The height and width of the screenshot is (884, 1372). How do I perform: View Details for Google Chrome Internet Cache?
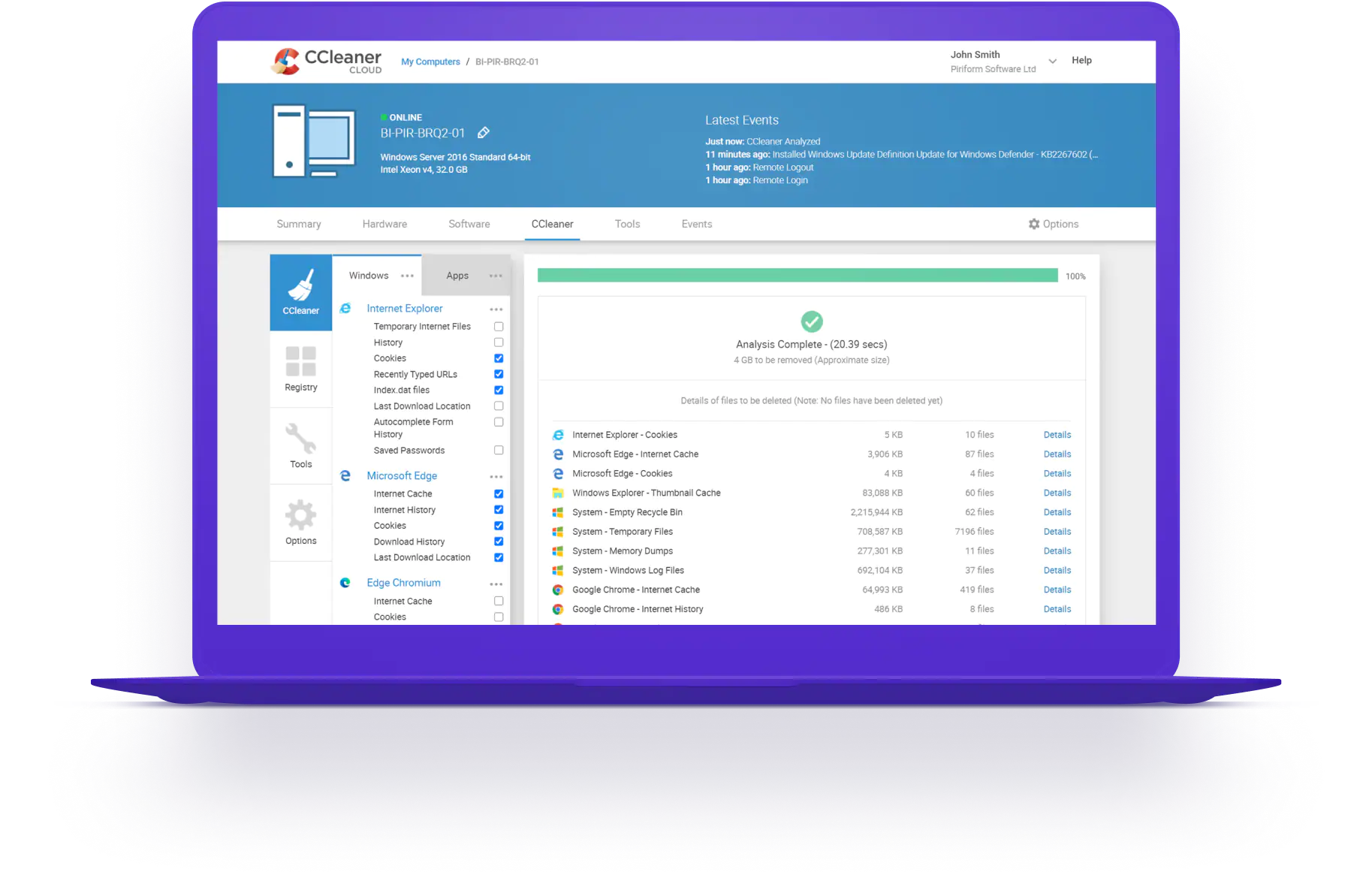[1057, 590]
